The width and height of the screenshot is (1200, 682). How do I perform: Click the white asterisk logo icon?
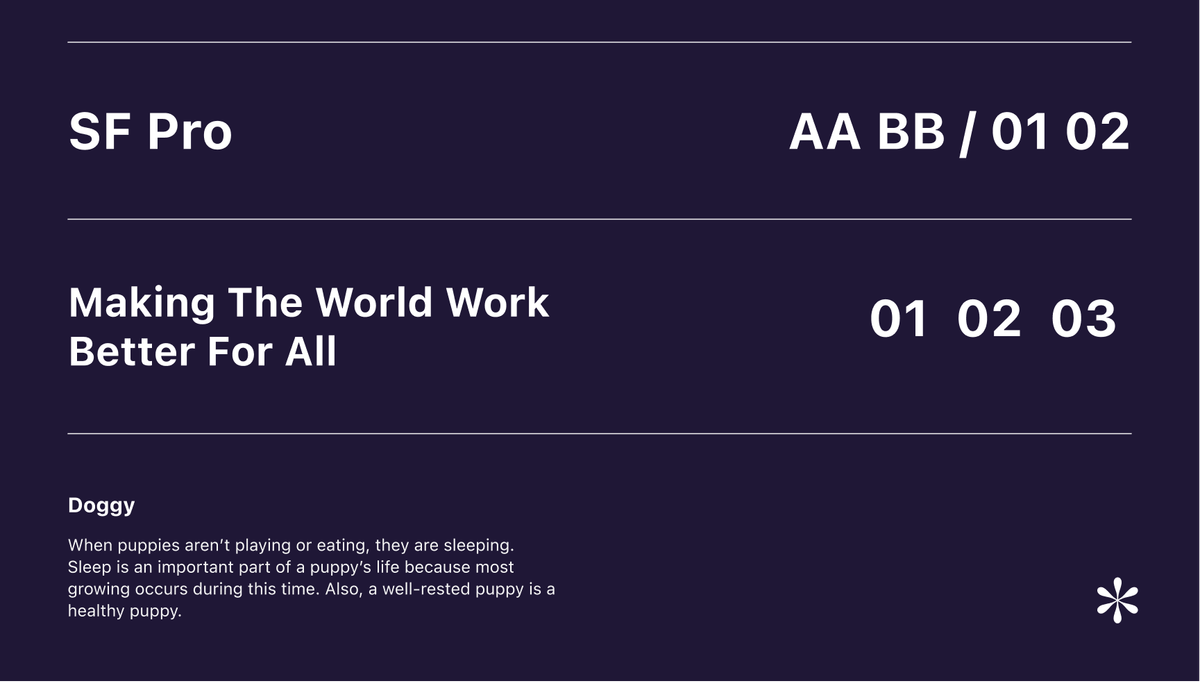pos(1117,600)
